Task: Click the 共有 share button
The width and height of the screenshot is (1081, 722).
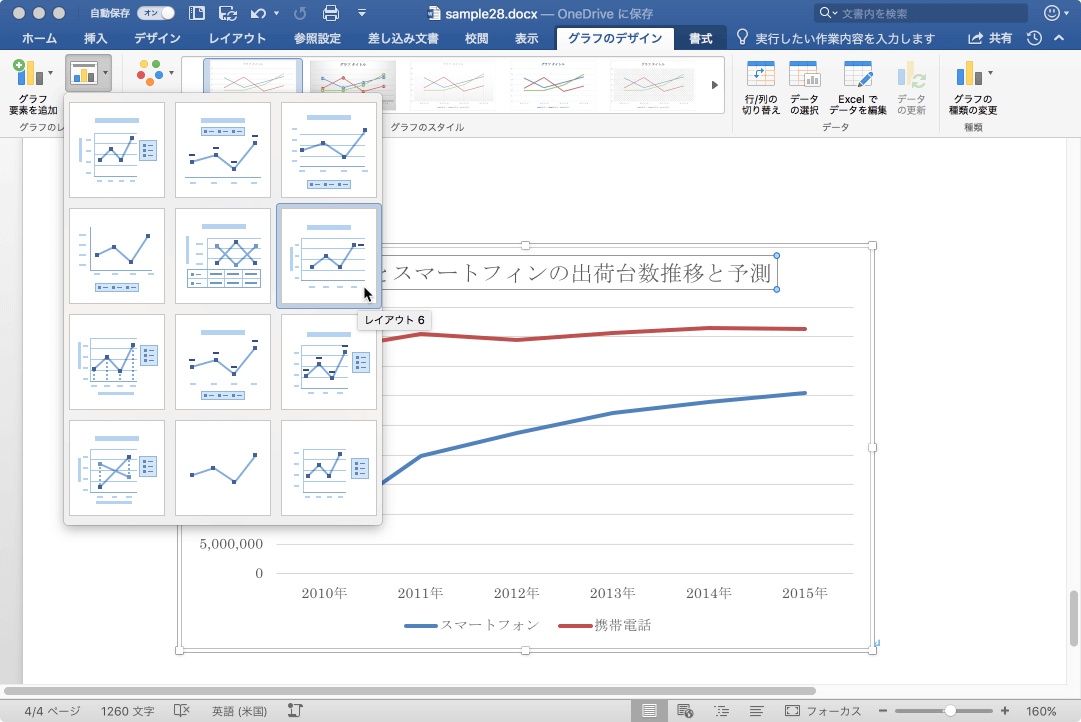Action: point(990,39)
